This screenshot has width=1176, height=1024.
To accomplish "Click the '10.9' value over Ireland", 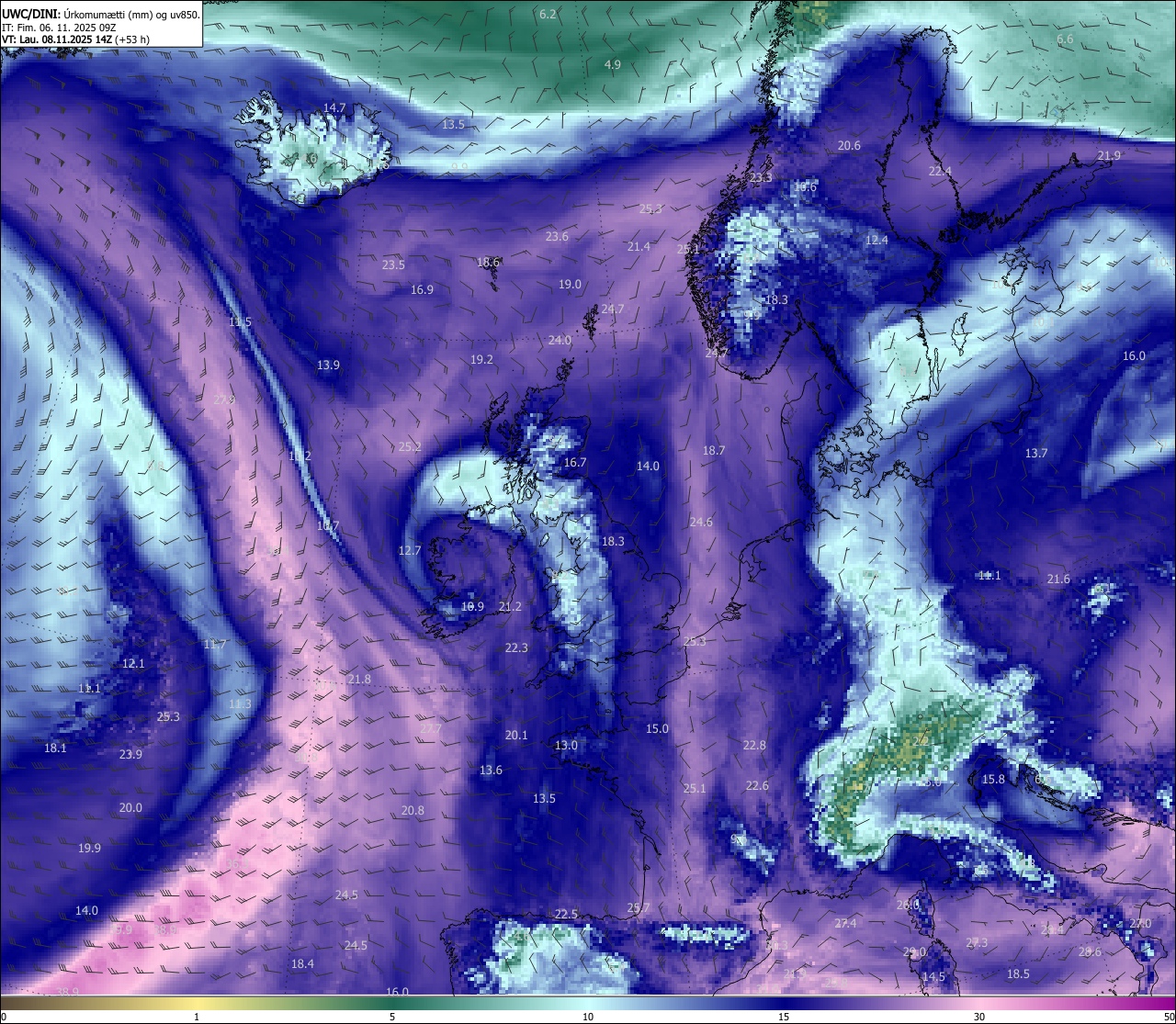I will [472, 606].
